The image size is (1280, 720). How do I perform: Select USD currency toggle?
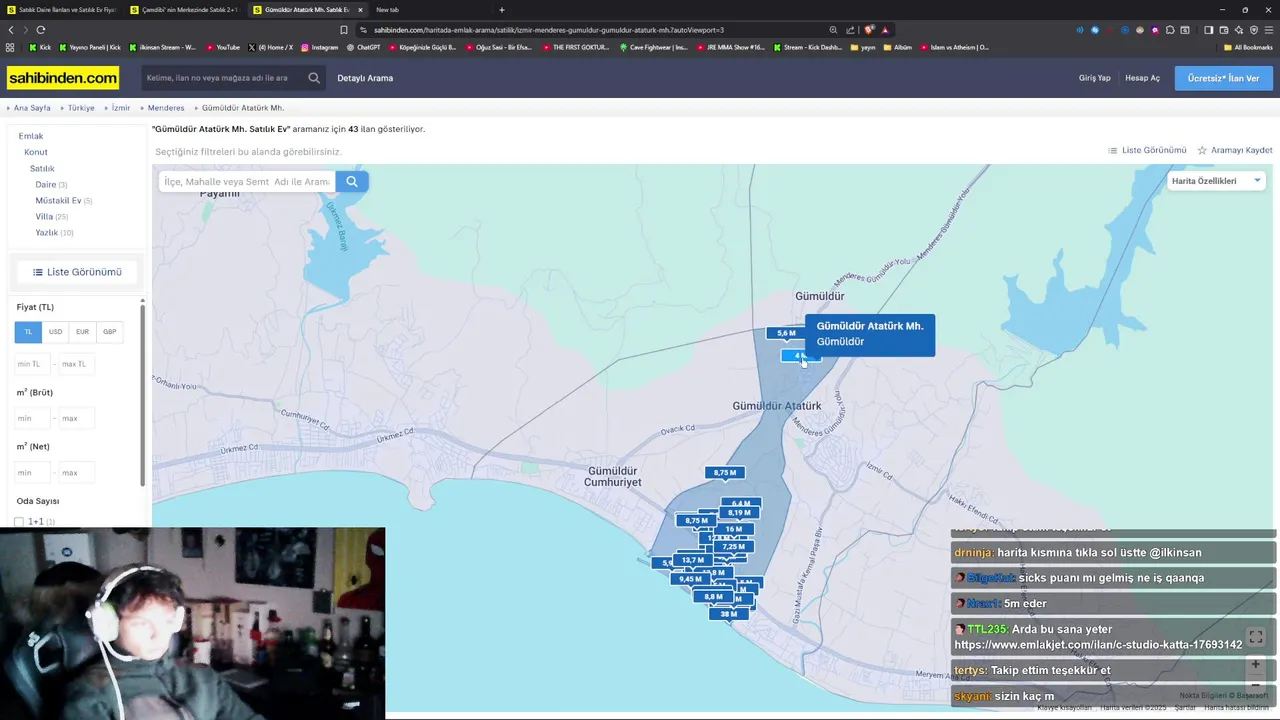55,332
